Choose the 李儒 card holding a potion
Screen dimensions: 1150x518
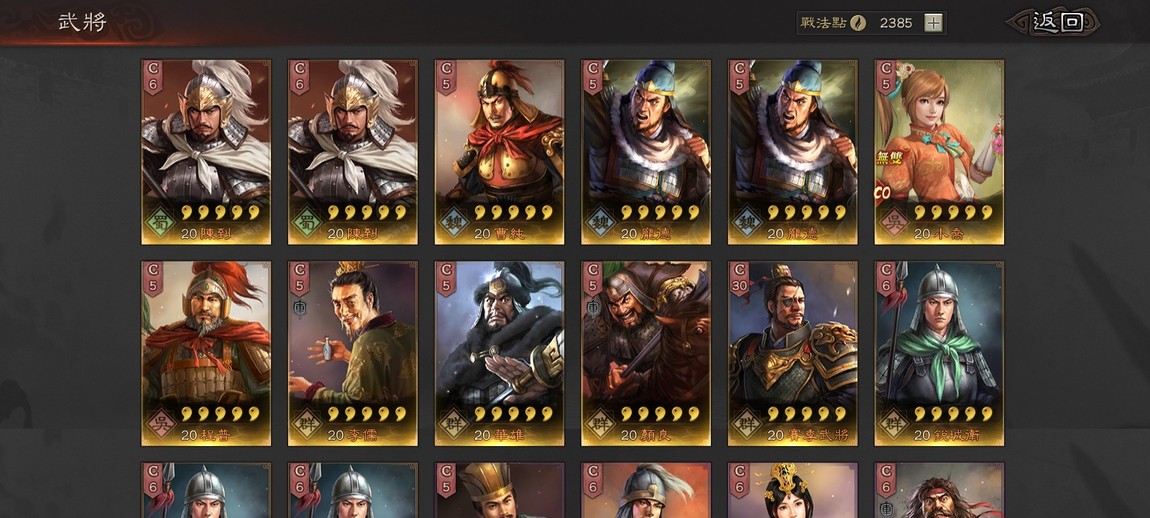pos(353,353)
